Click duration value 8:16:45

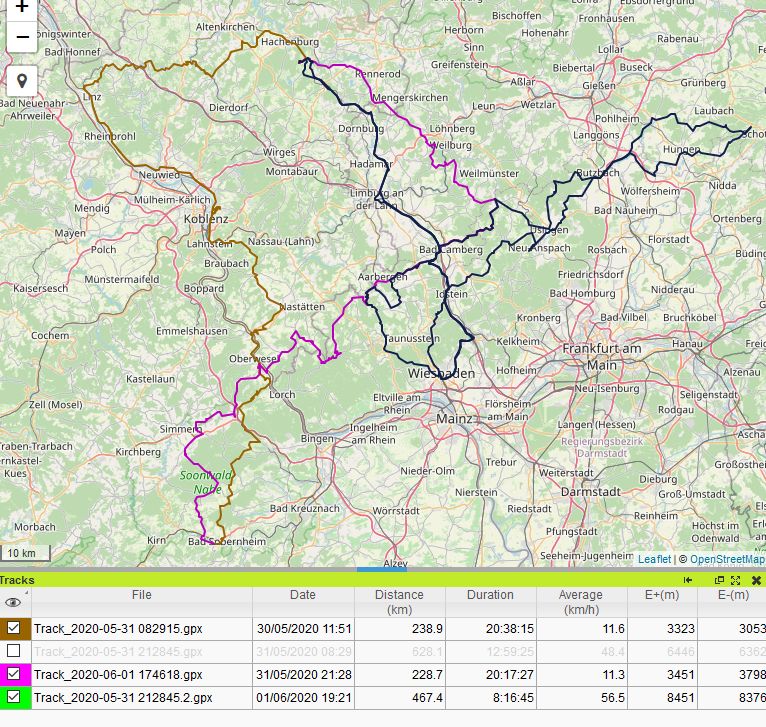(x=513, y=697)
